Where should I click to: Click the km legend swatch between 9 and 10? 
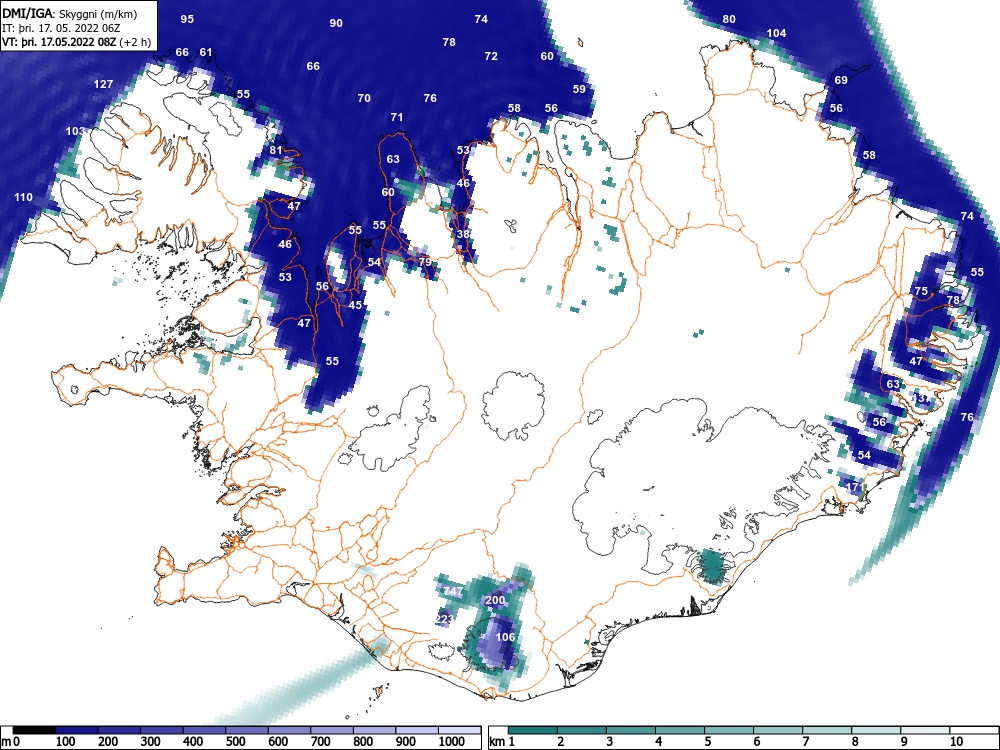(x=925, y=730)
